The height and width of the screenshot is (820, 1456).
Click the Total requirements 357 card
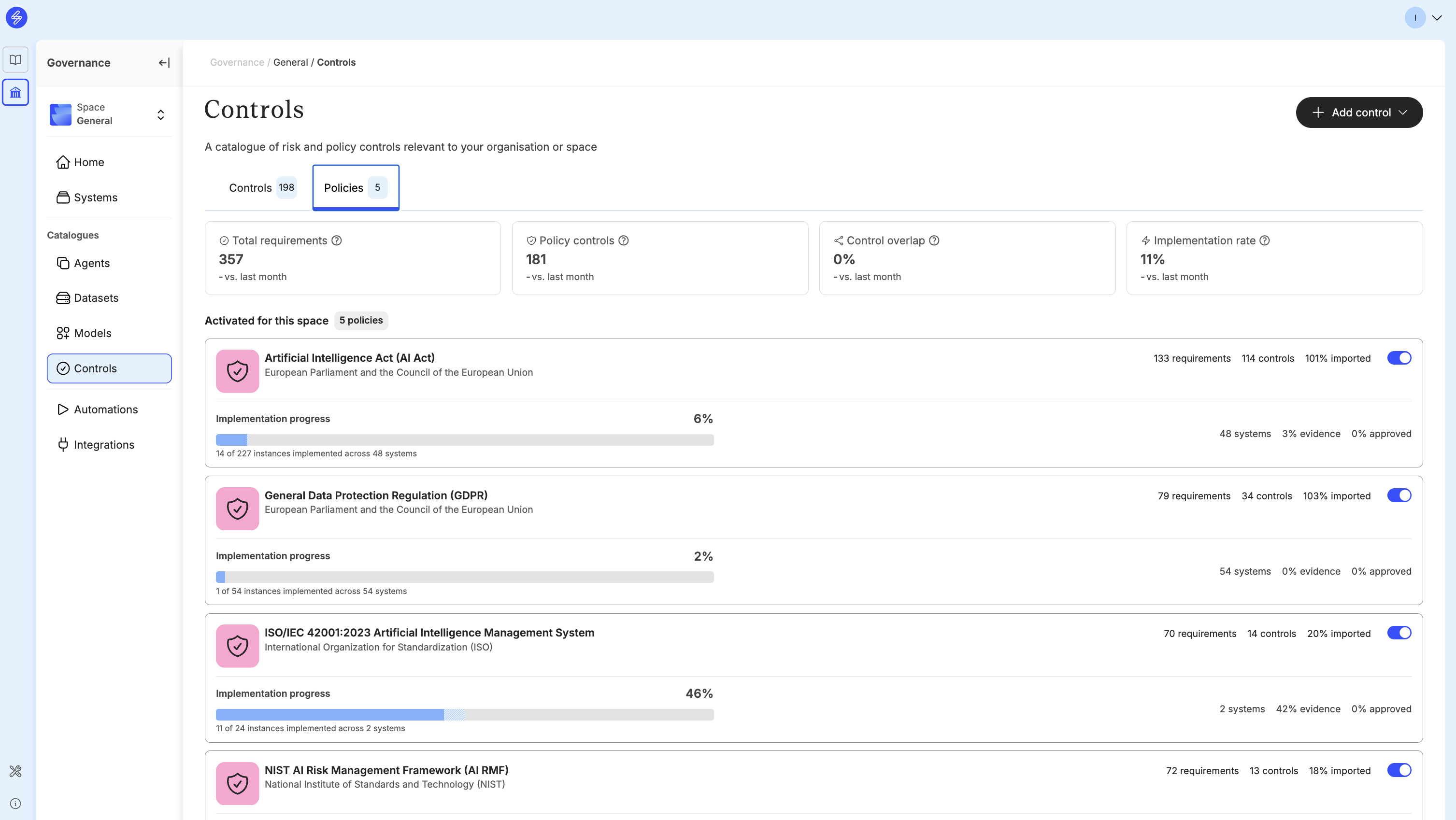[x=353, y=258]
